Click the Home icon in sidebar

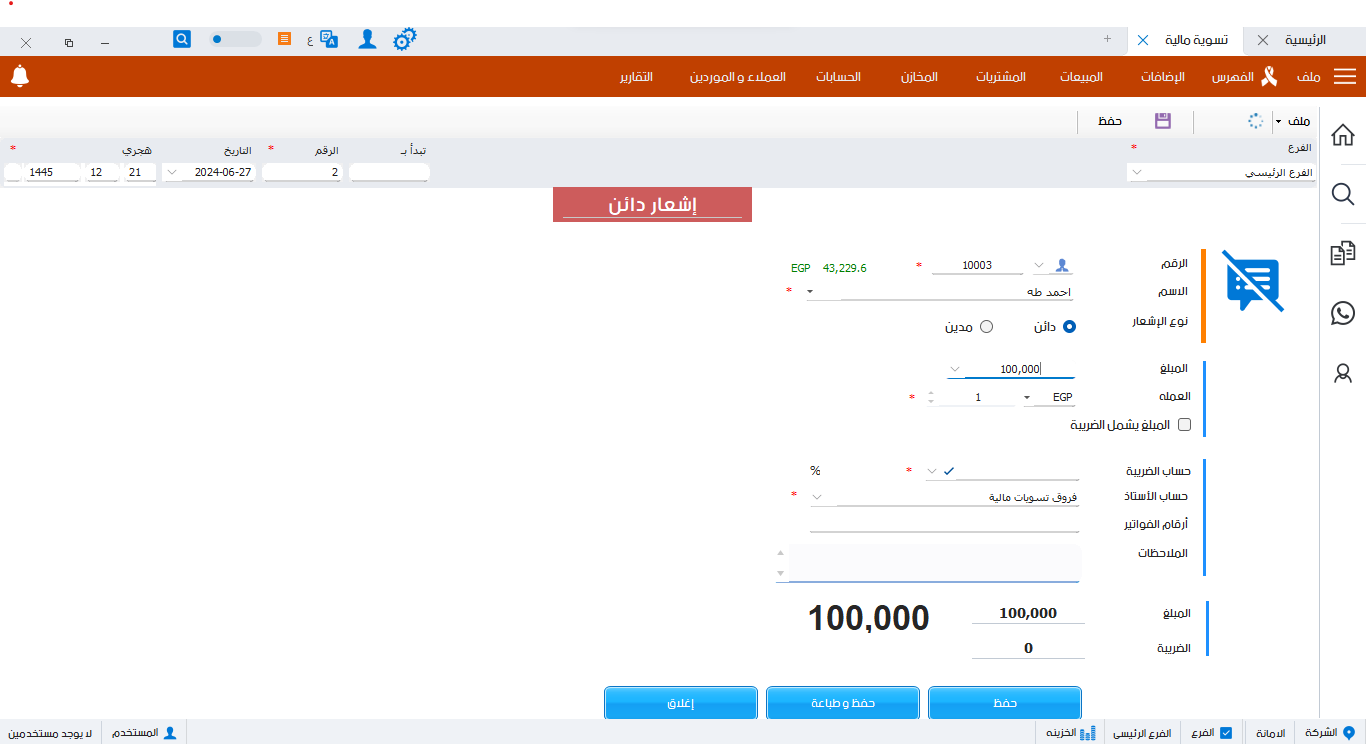(x=1342, y=134)
